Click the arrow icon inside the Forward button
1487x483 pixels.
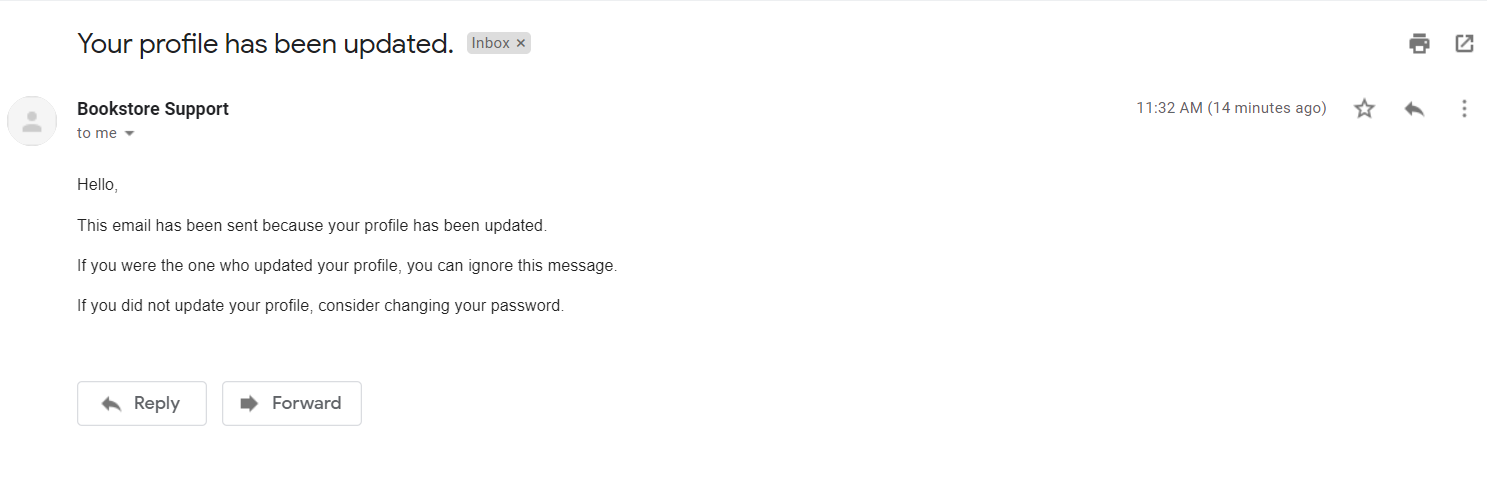pyautogui.click(x=249, y=403)
